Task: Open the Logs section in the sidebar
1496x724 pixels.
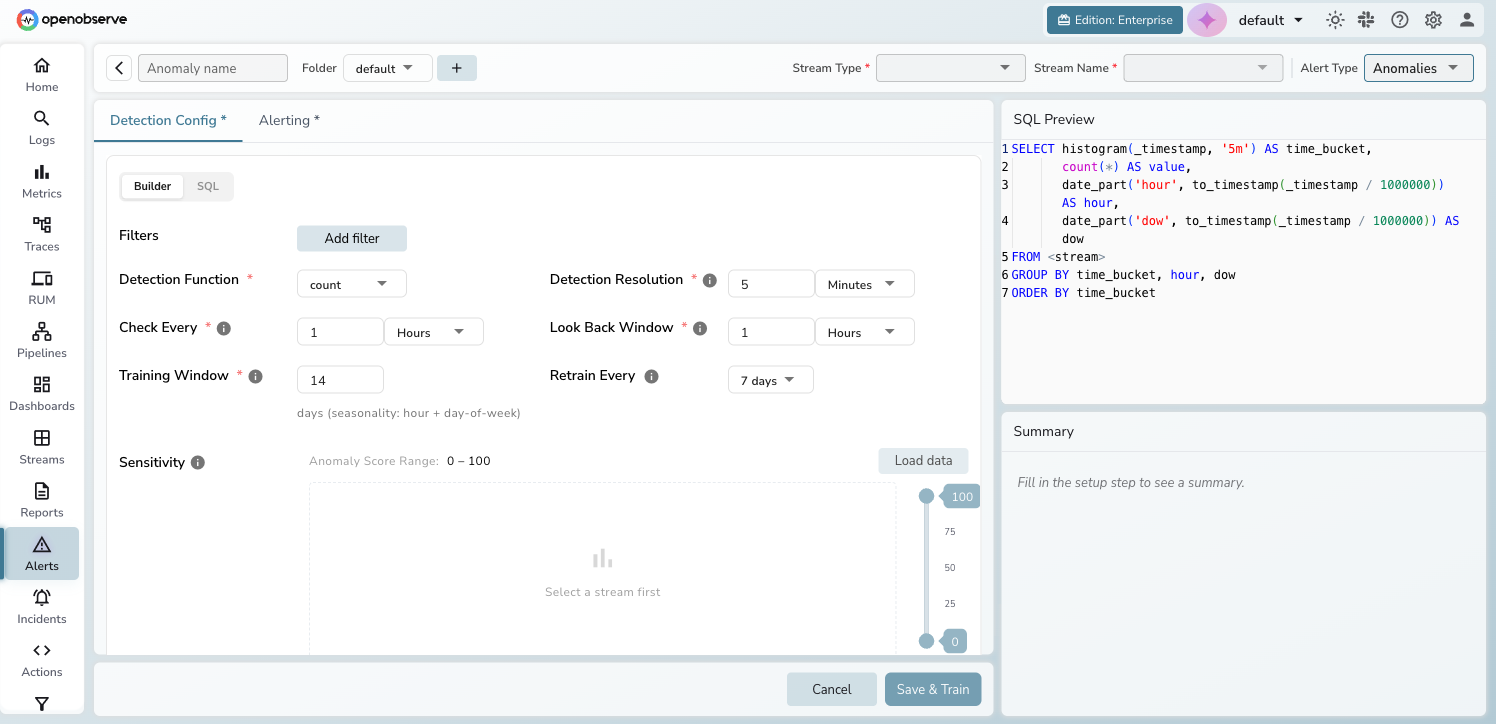Action: (x=41, y=127)
